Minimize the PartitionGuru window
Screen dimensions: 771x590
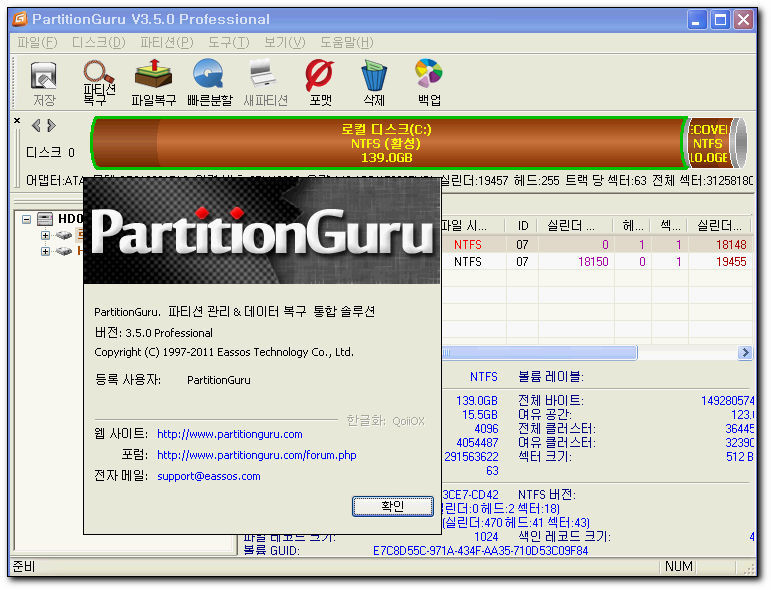(696, 20)
